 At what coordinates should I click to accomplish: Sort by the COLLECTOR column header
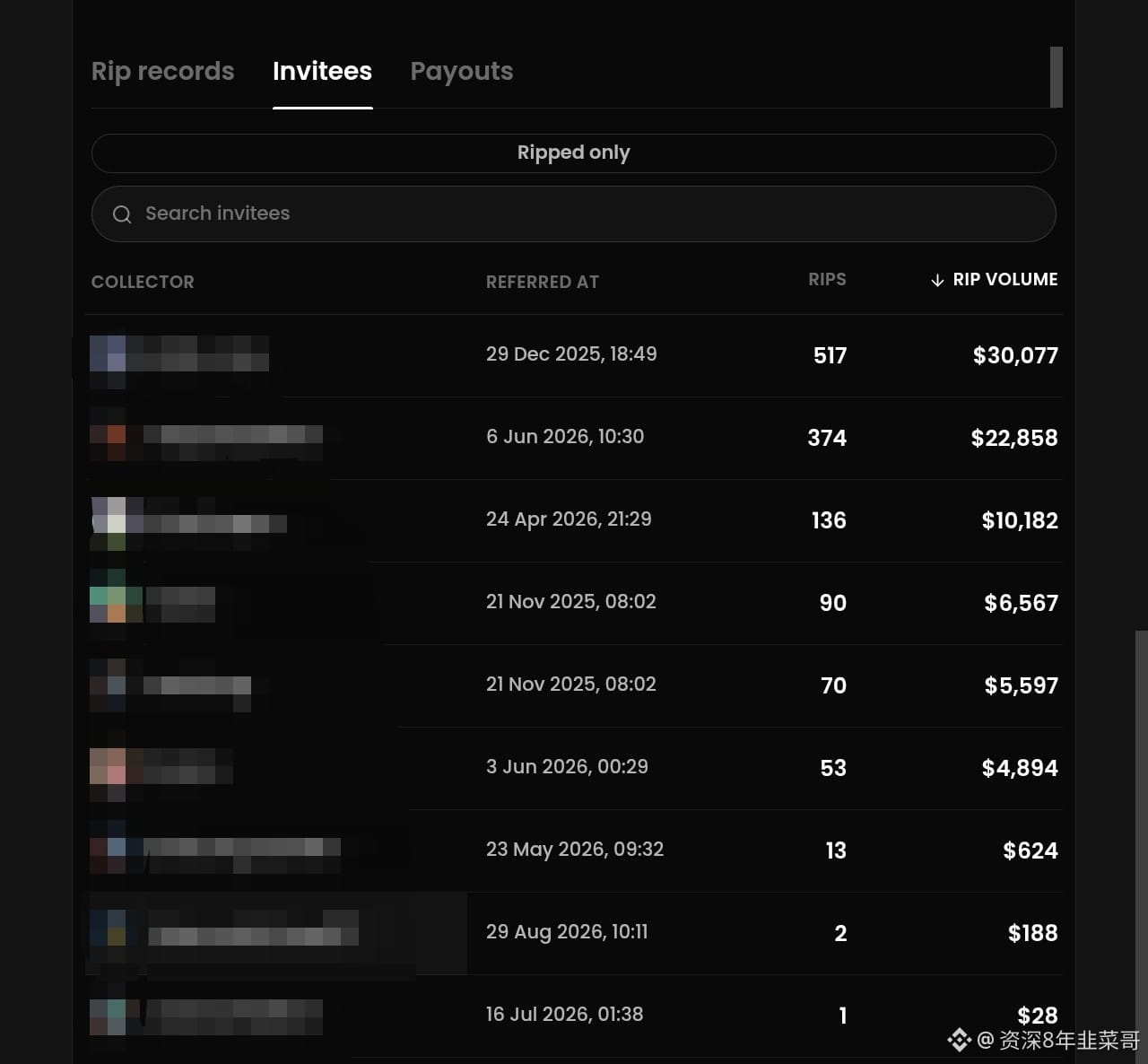[x=143, y=282]
